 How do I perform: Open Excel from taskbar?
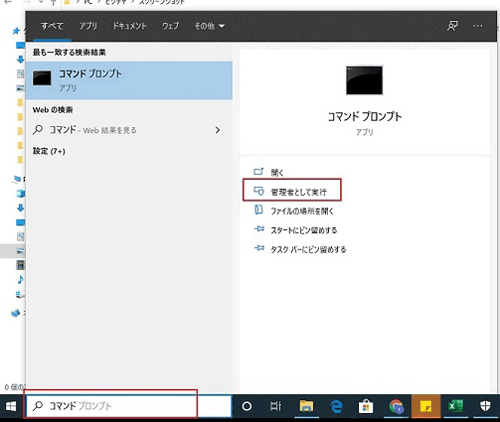(455, 406)
